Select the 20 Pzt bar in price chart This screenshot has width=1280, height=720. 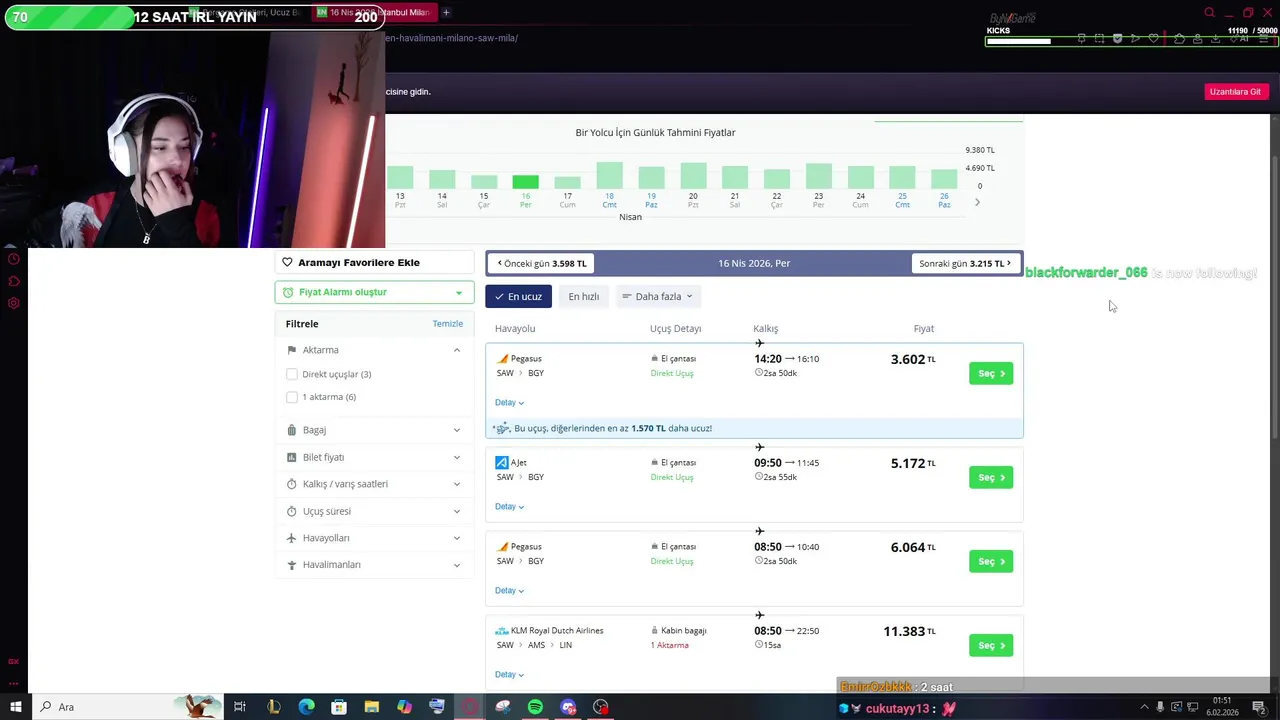tap(693, 176)
